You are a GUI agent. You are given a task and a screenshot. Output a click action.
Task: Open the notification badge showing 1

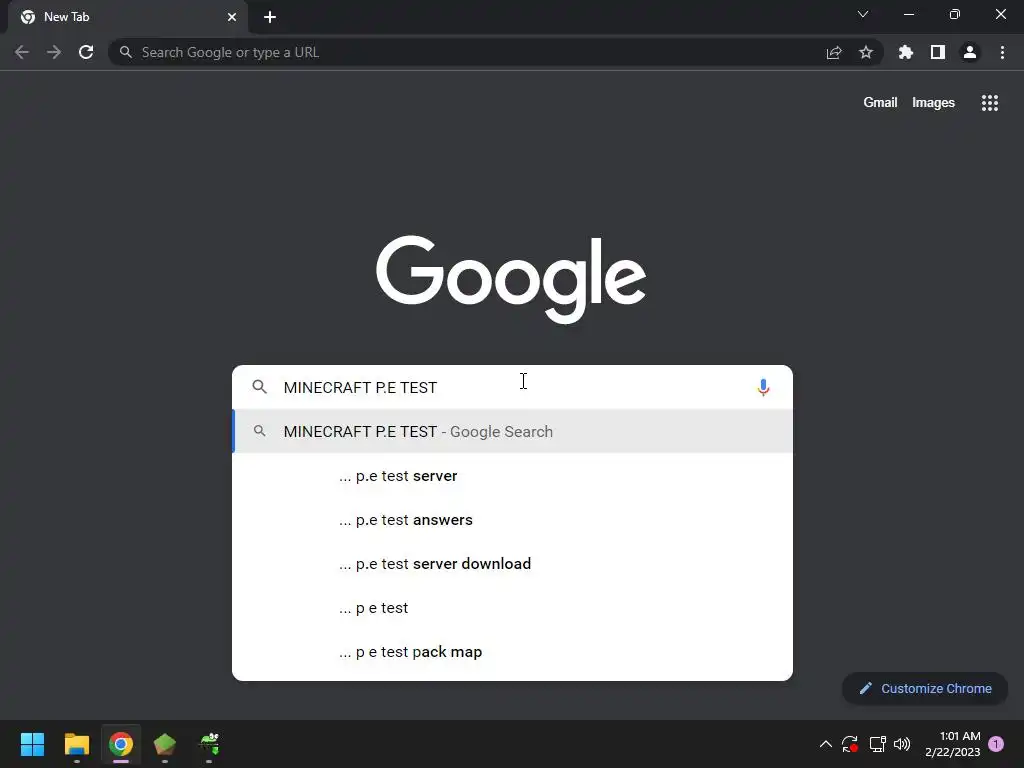coord(996,744)
